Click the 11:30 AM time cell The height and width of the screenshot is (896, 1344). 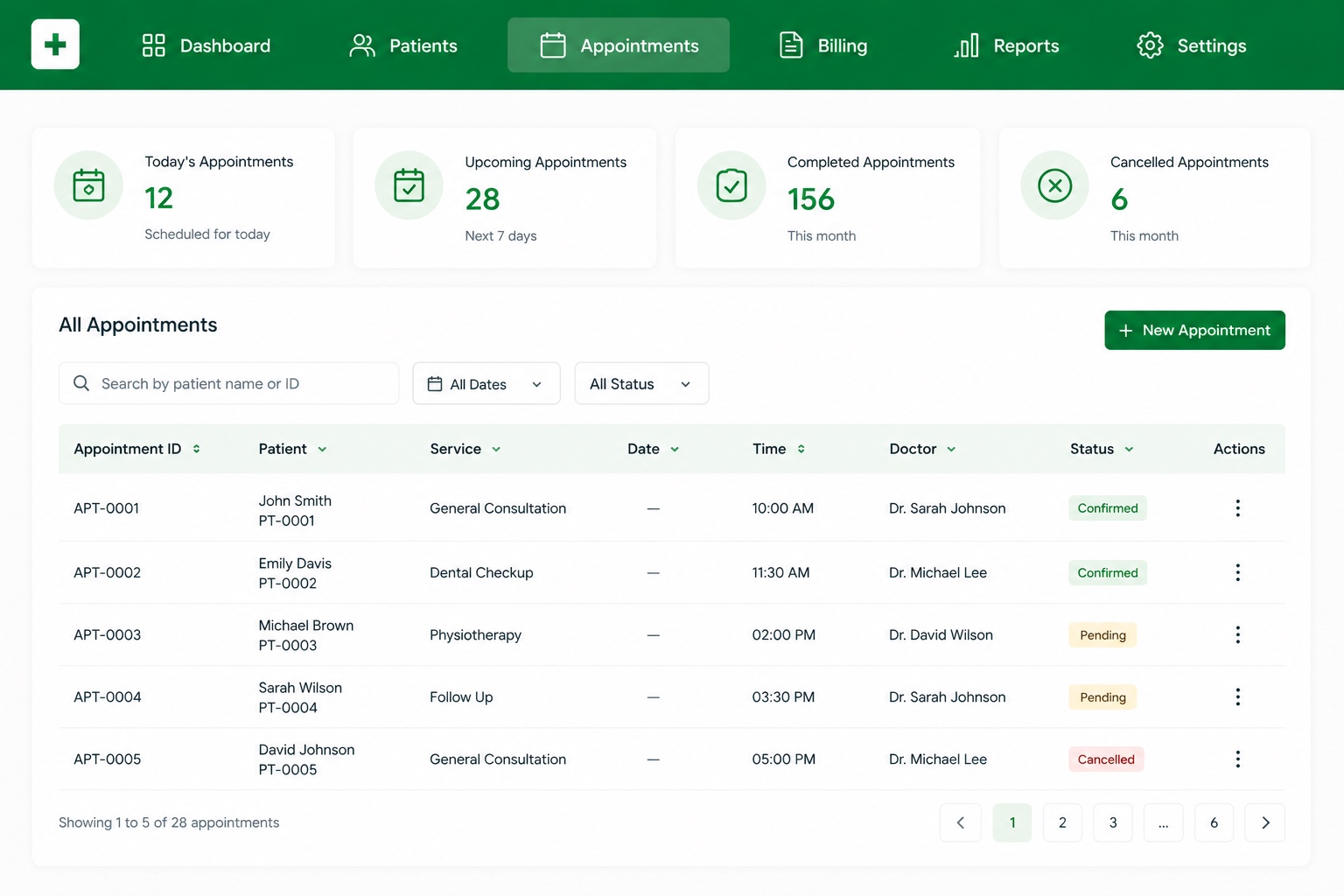coord(780,572)
